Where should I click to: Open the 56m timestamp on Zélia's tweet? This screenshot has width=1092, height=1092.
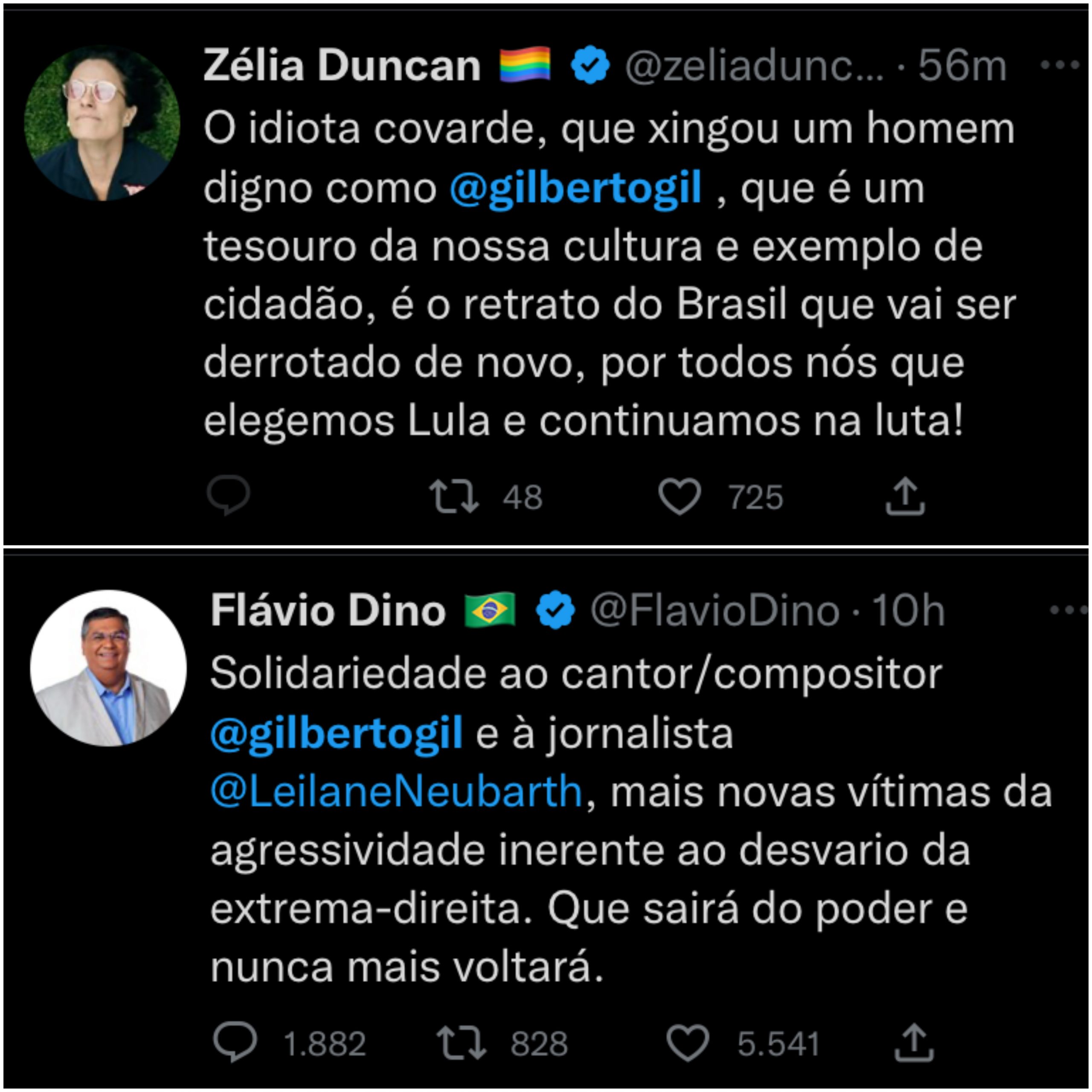click(962, 65)
